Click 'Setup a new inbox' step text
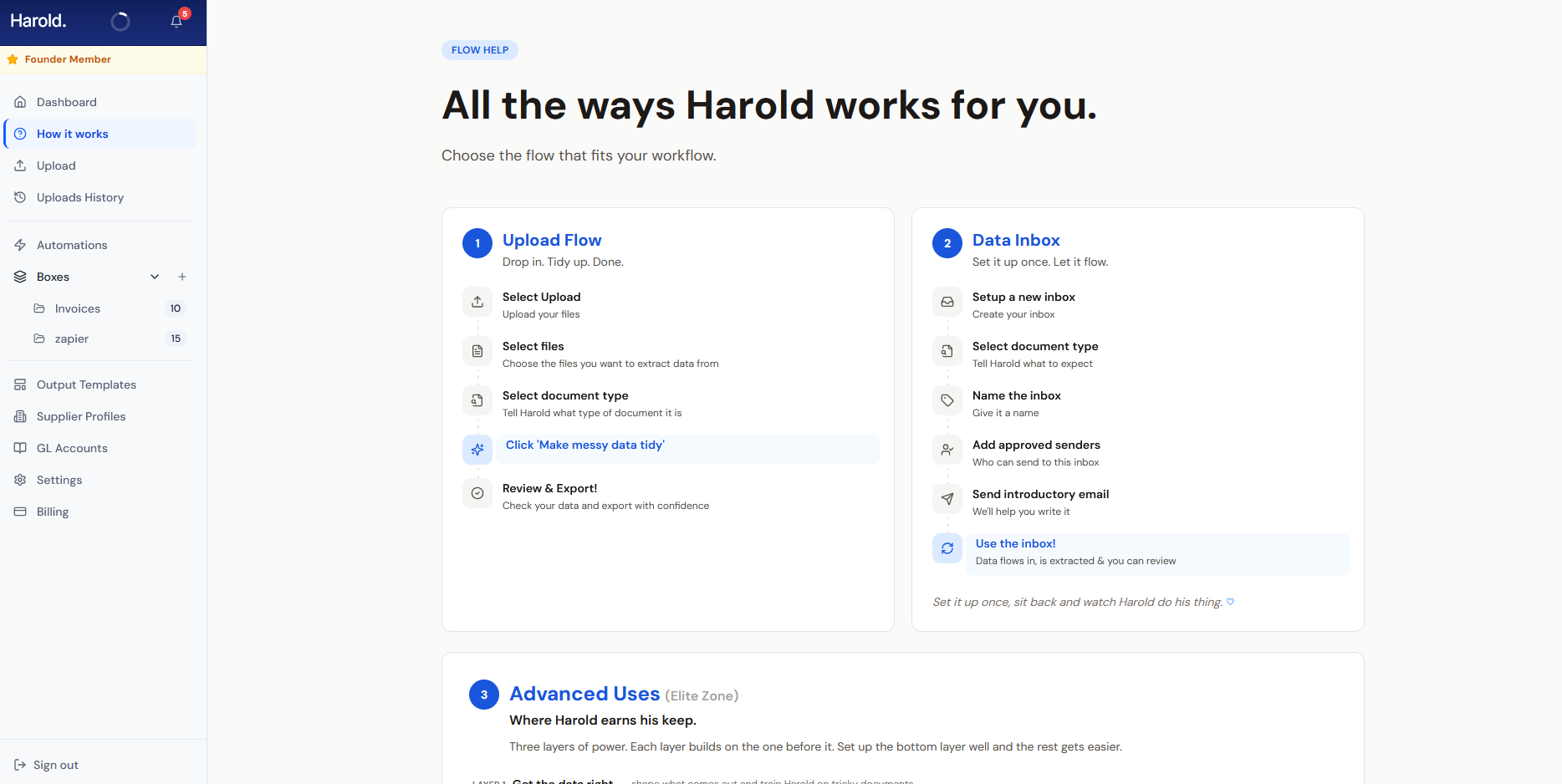This screenshot has height=784, width=1562. (x=1023, y=298)
